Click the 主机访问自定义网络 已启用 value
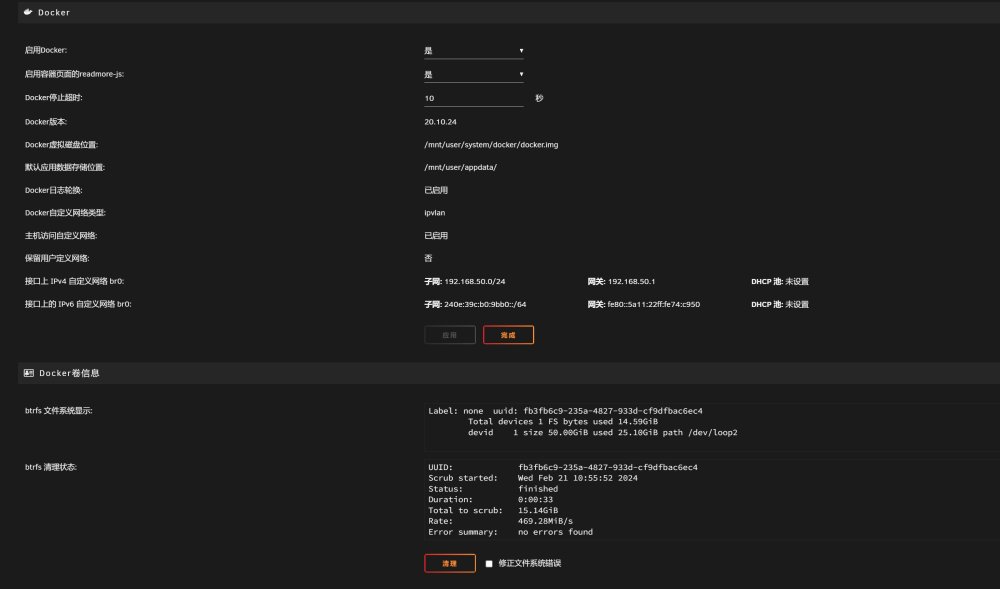 coord(436,235)
